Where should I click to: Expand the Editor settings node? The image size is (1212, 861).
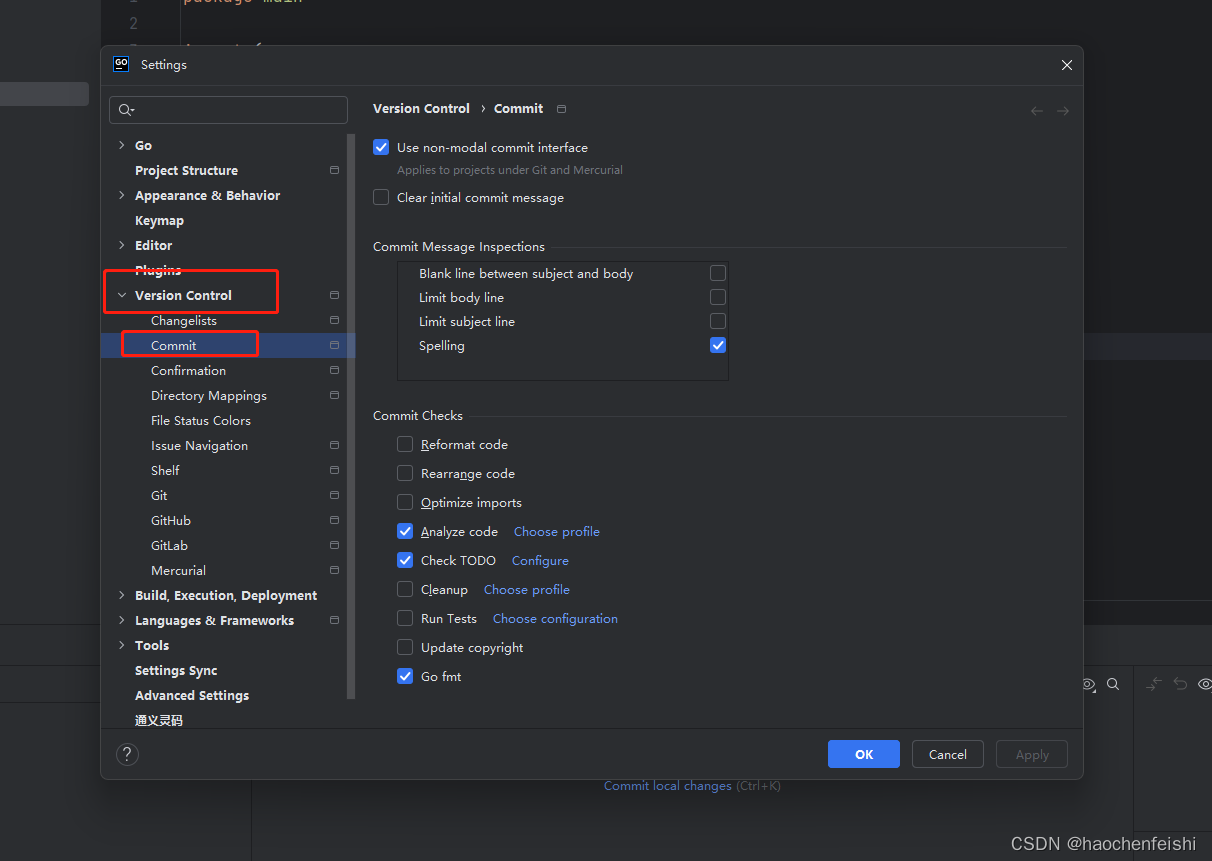click(x=122, y=245)
